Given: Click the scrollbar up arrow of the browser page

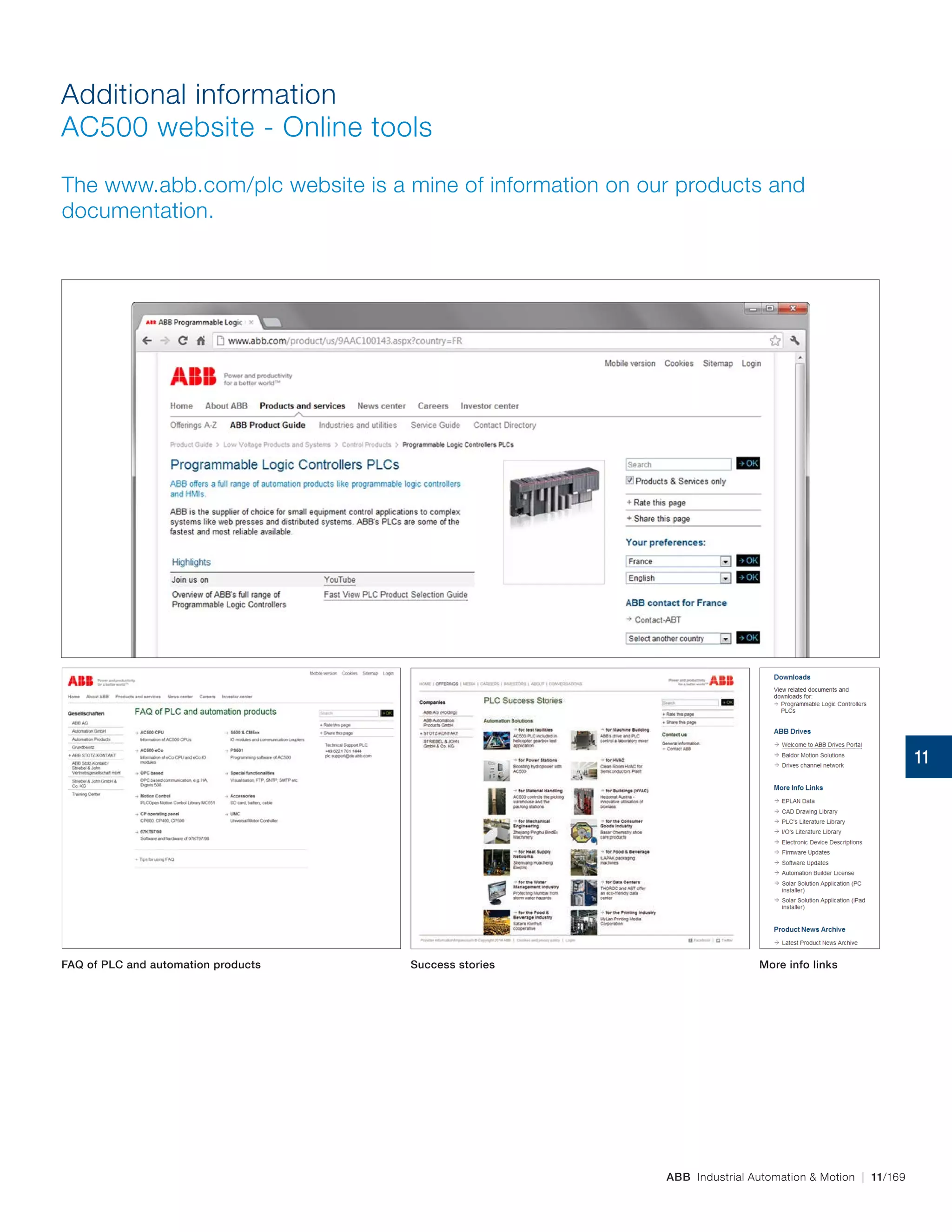Looking at the screenshot, I should pyautogui.click(x=800, y=358).
